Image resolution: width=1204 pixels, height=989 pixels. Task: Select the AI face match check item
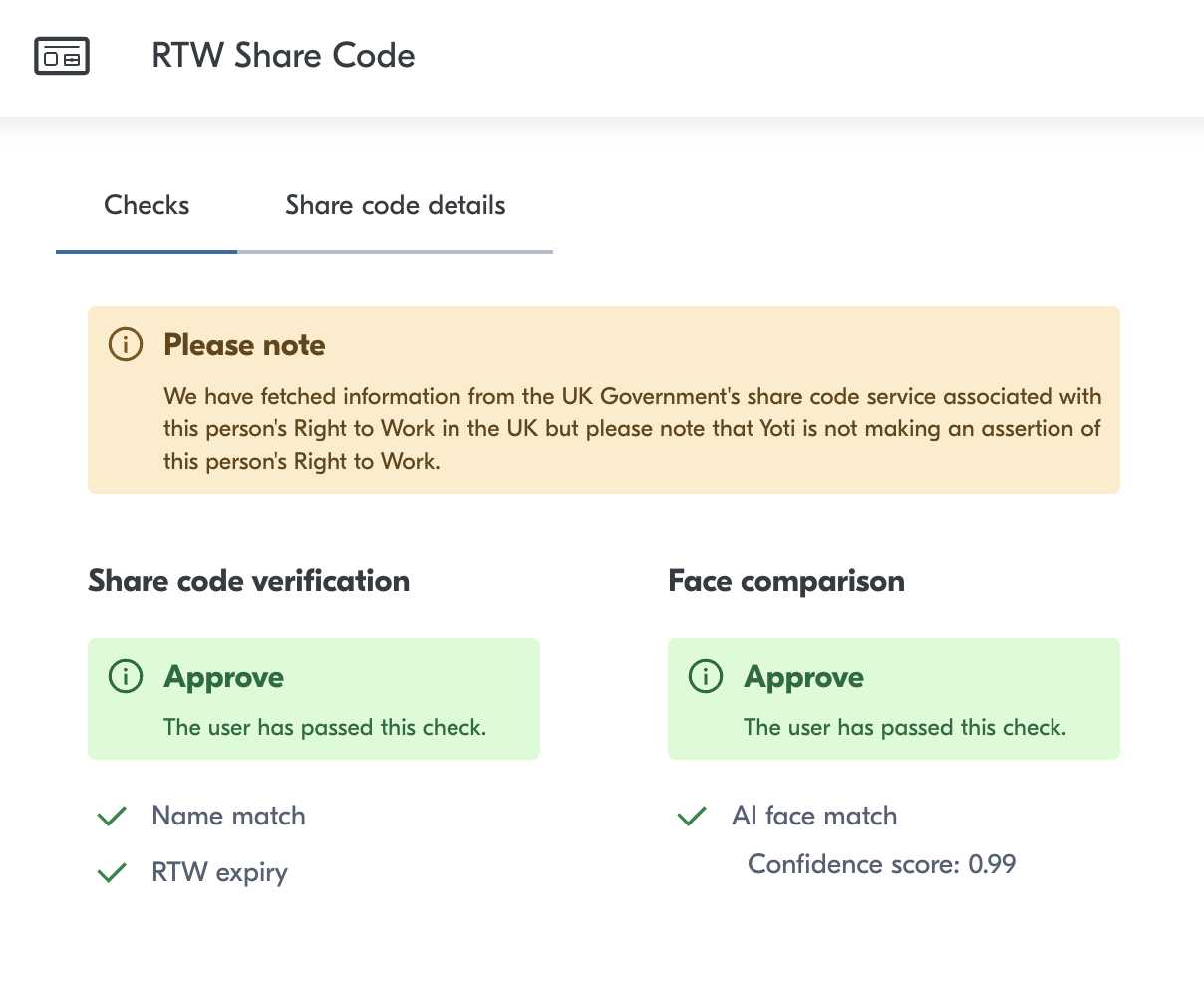[x=814, y=816]
